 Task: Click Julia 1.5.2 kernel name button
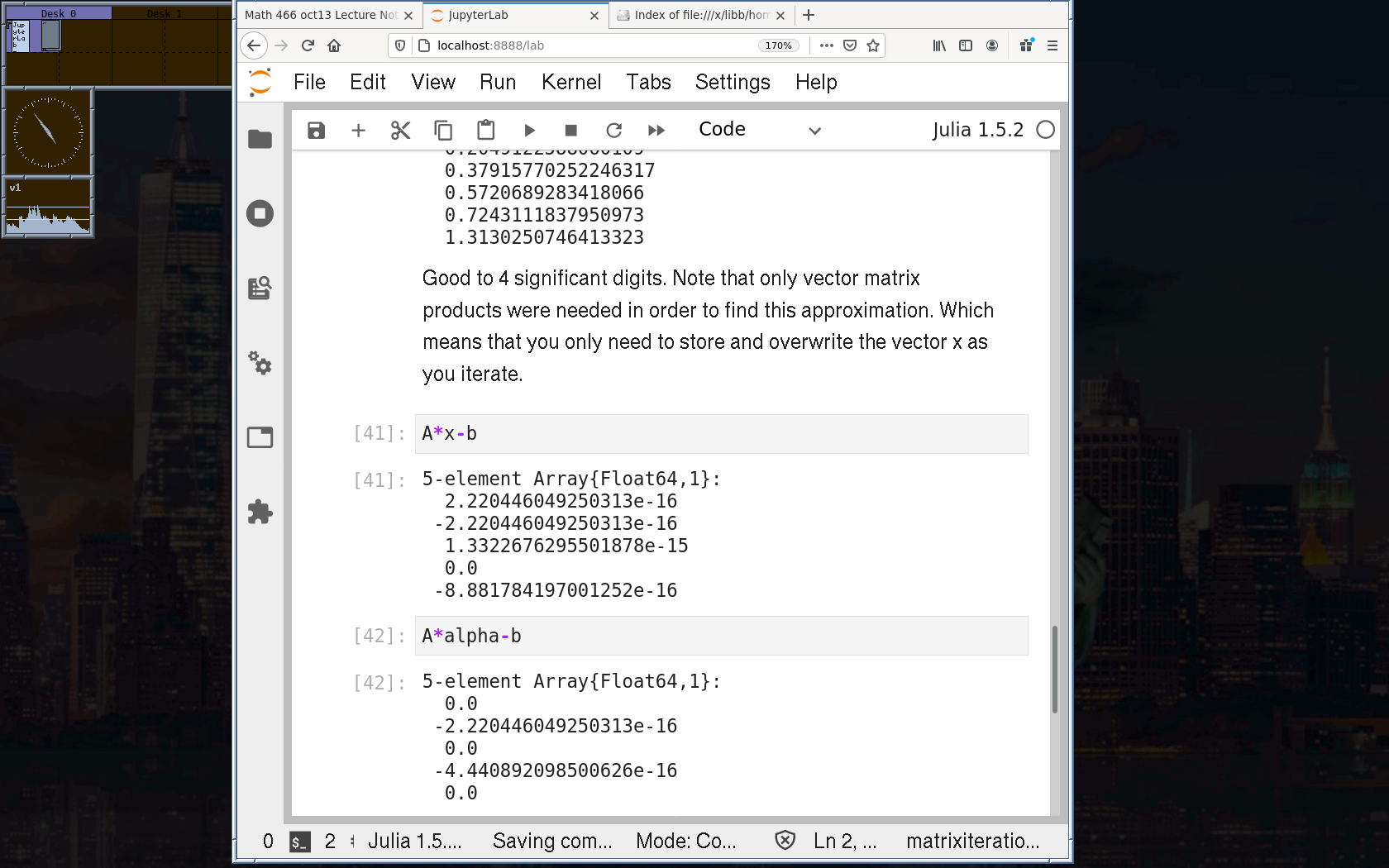(977, 130)
